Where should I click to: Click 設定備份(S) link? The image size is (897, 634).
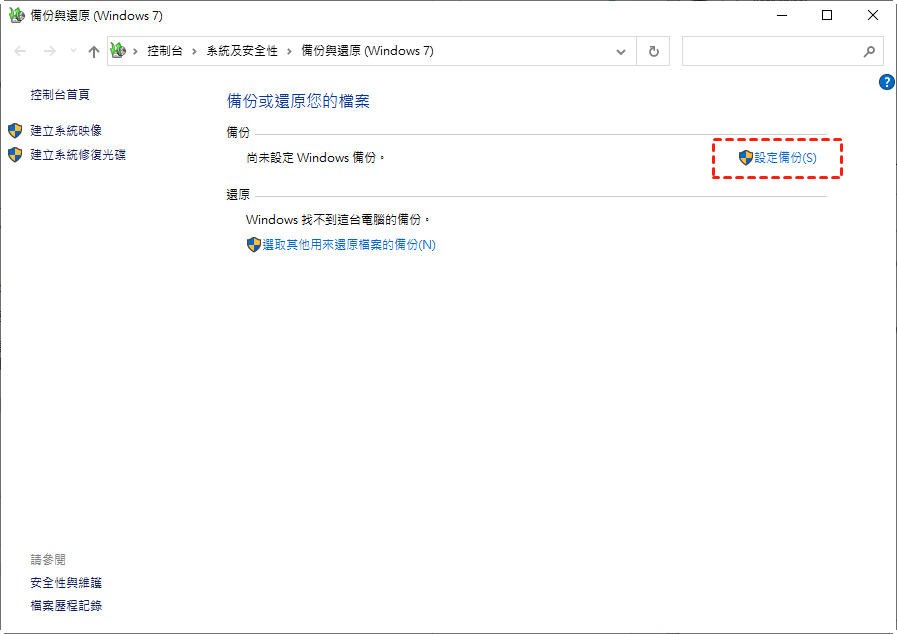[x=785, y=158]
